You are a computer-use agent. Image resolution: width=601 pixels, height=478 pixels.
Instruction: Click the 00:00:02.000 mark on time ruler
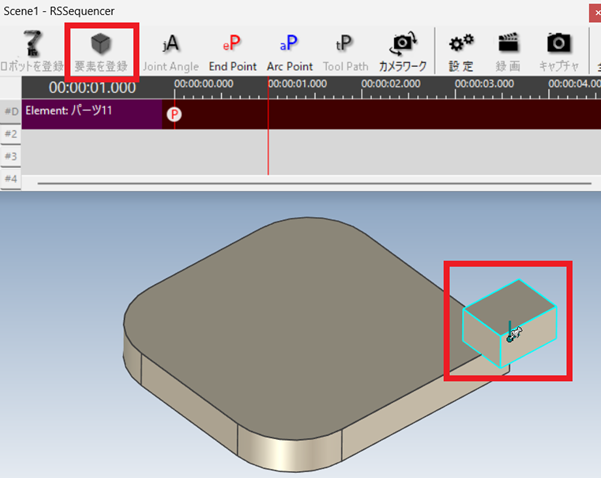point(392,84)
